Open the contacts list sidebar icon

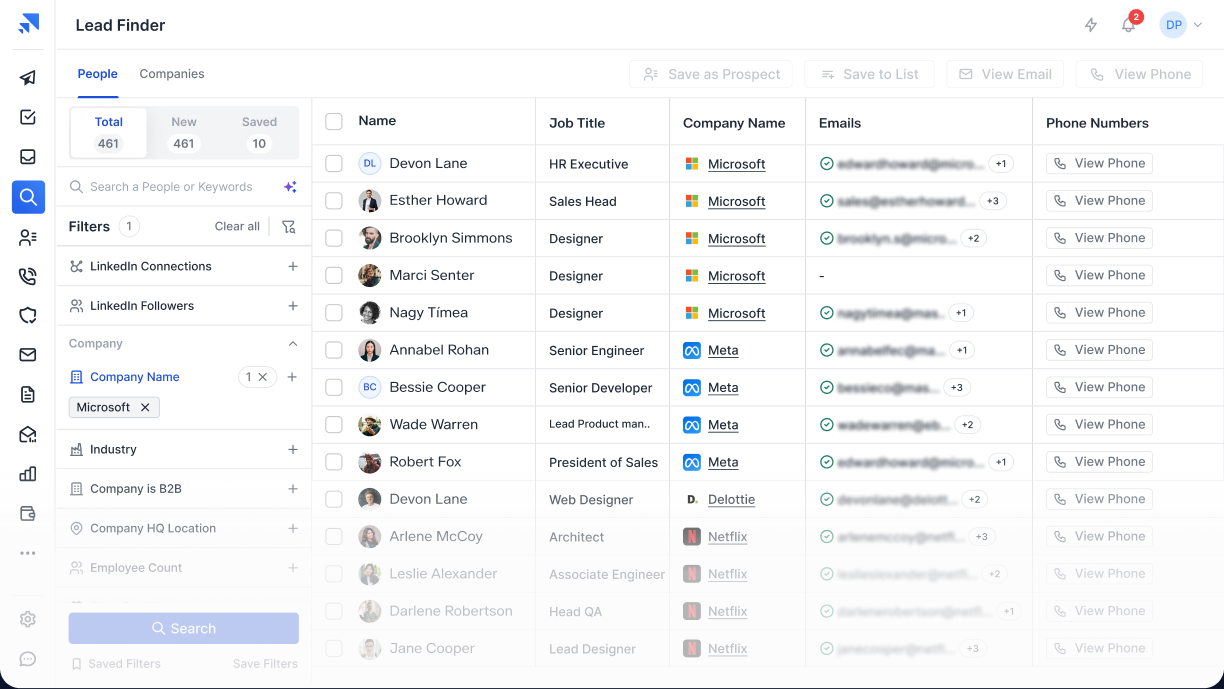(x=28, y=237)
